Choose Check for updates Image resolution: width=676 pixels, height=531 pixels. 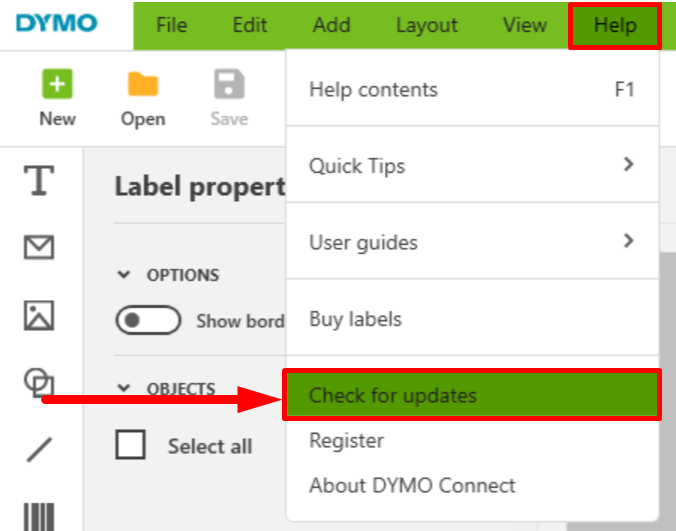471,395
